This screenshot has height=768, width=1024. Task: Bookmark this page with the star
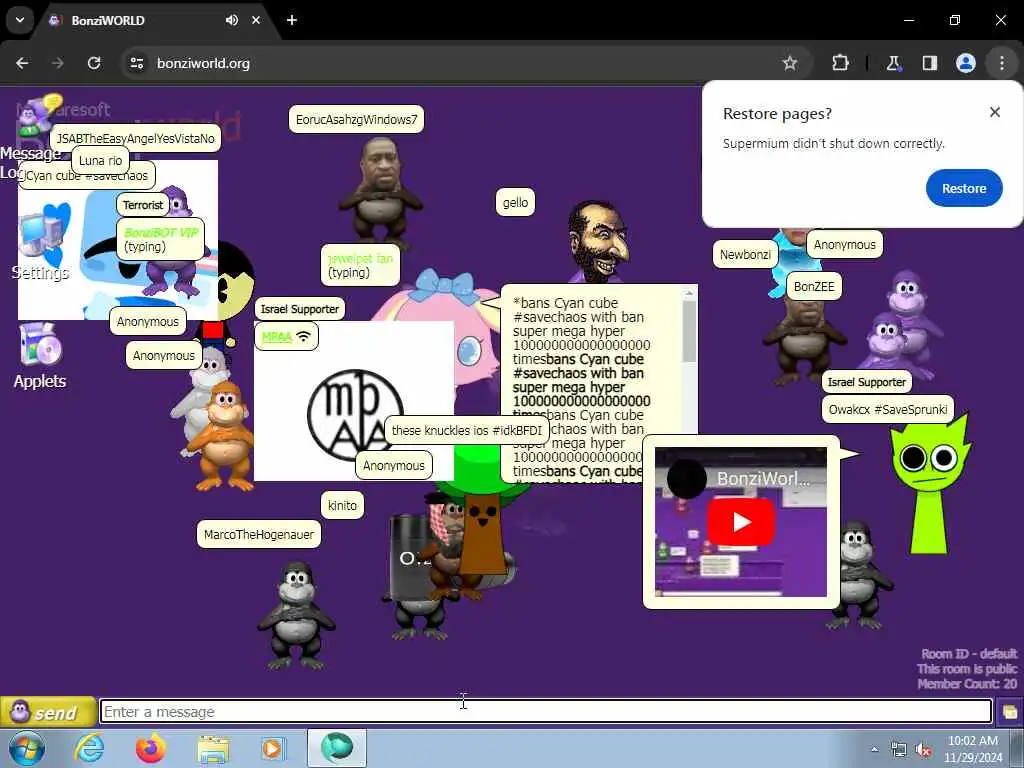coord(790,63)
